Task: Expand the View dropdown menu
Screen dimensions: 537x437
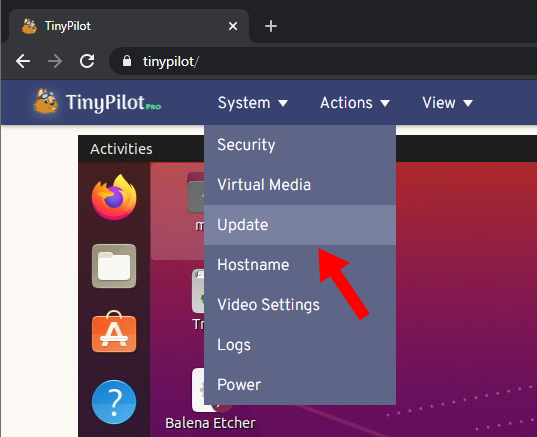Action: point(447,103)
